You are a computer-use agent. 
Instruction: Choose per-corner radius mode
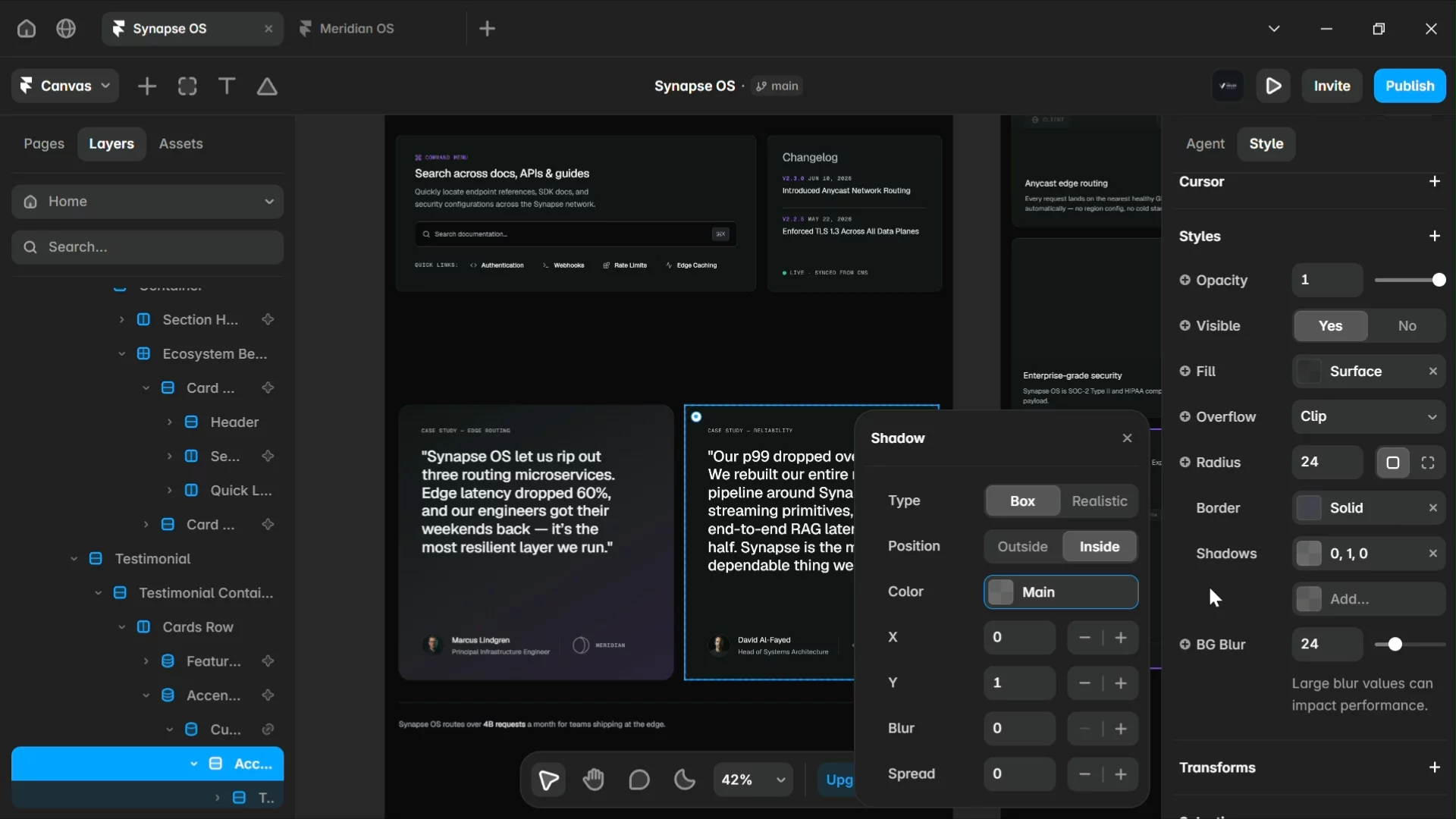tap(1428, 463)
